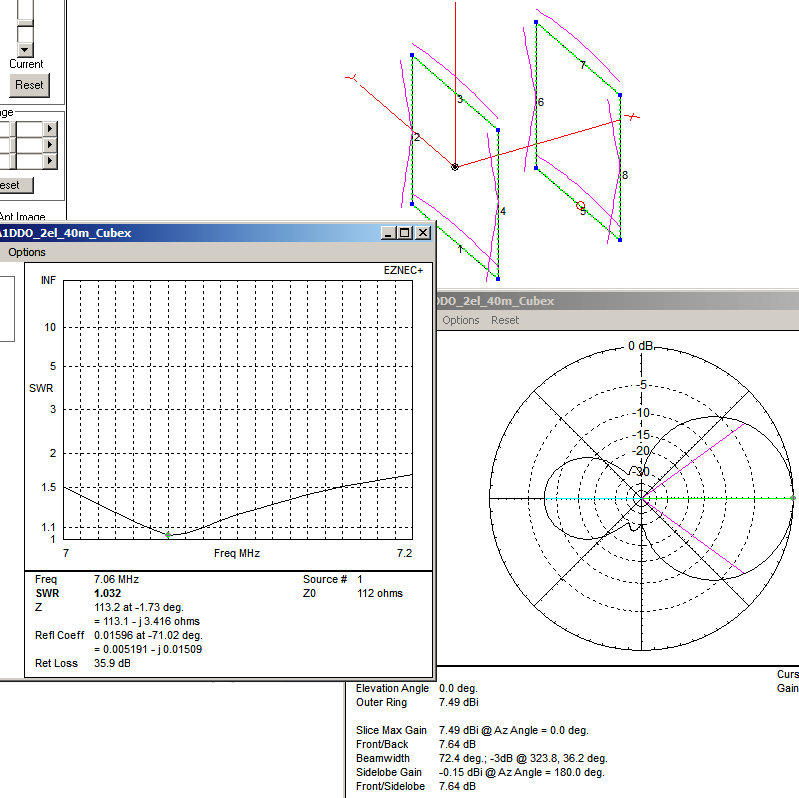Click the green cursor dot on the polar plot
The image size is (799, 798).
pyautogui.click(x=793, y=498)
